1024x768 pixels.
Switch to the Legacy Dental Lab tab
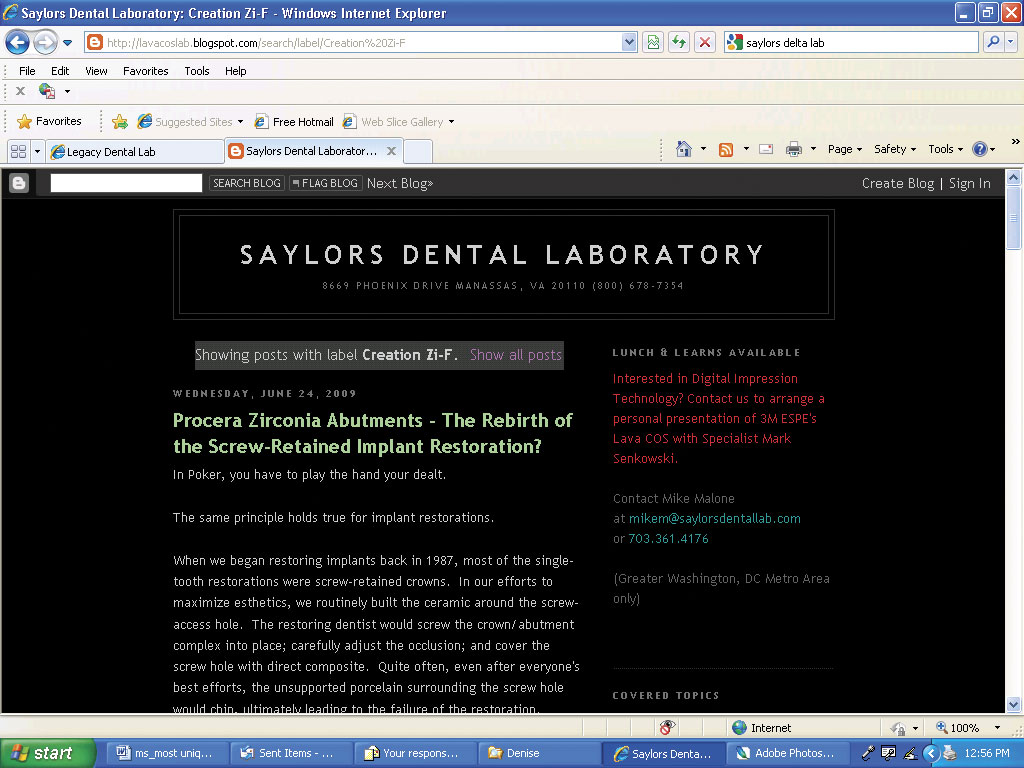pos(134,152)
